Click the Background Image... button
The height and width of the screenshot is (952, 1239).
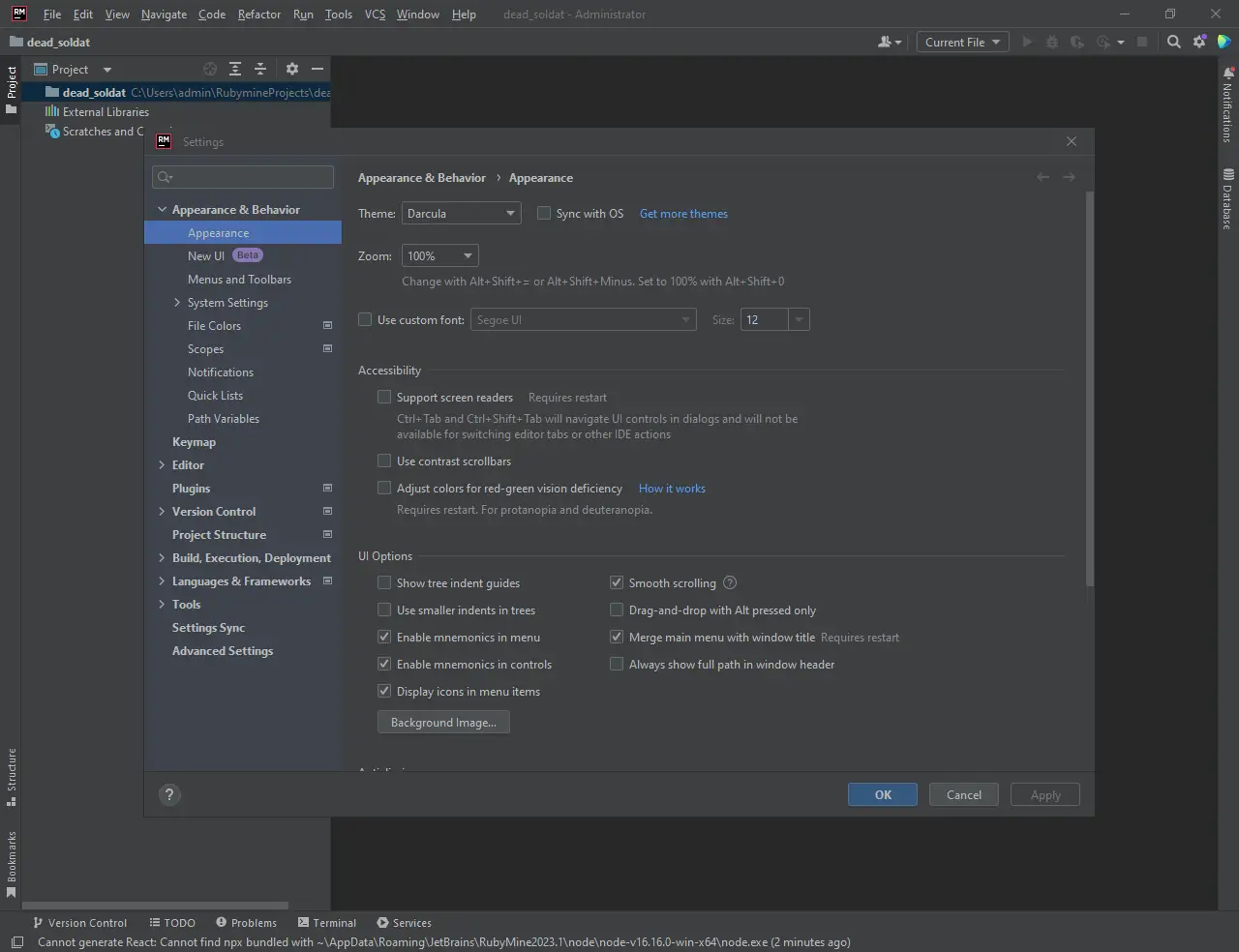(x=443, y=723)
